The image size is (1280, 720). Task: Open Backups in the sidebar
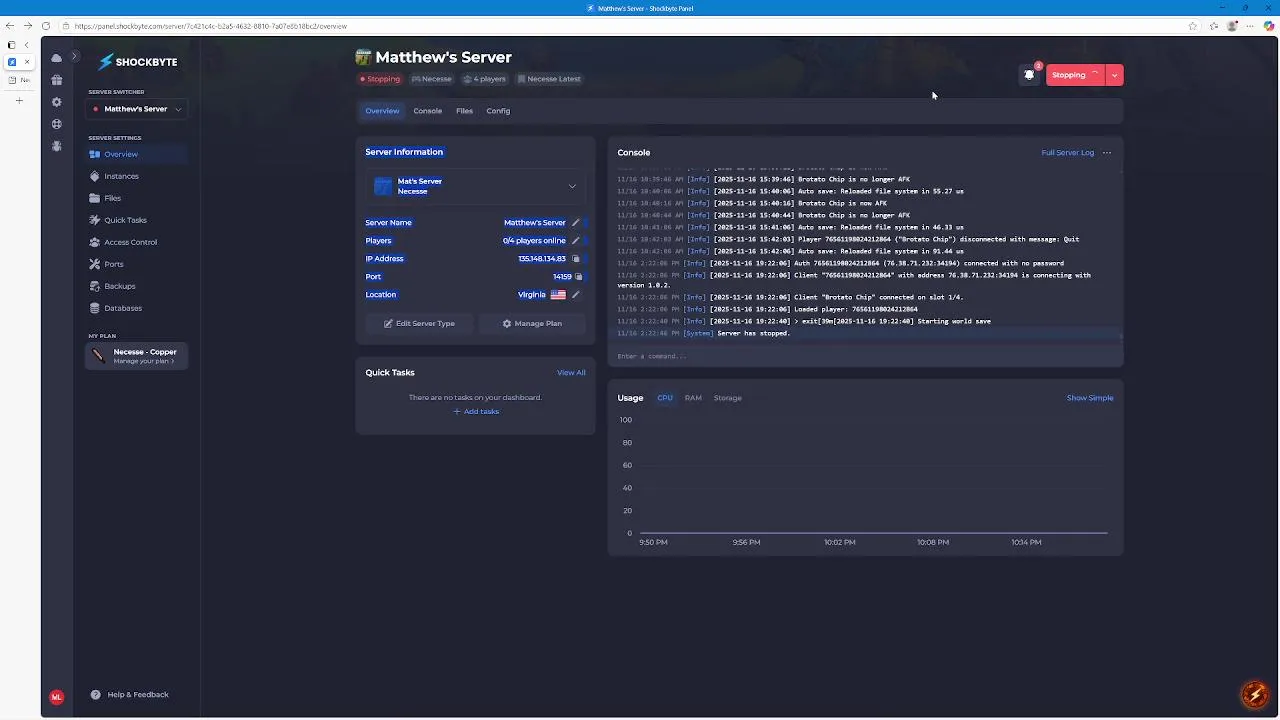pos(136,286)
